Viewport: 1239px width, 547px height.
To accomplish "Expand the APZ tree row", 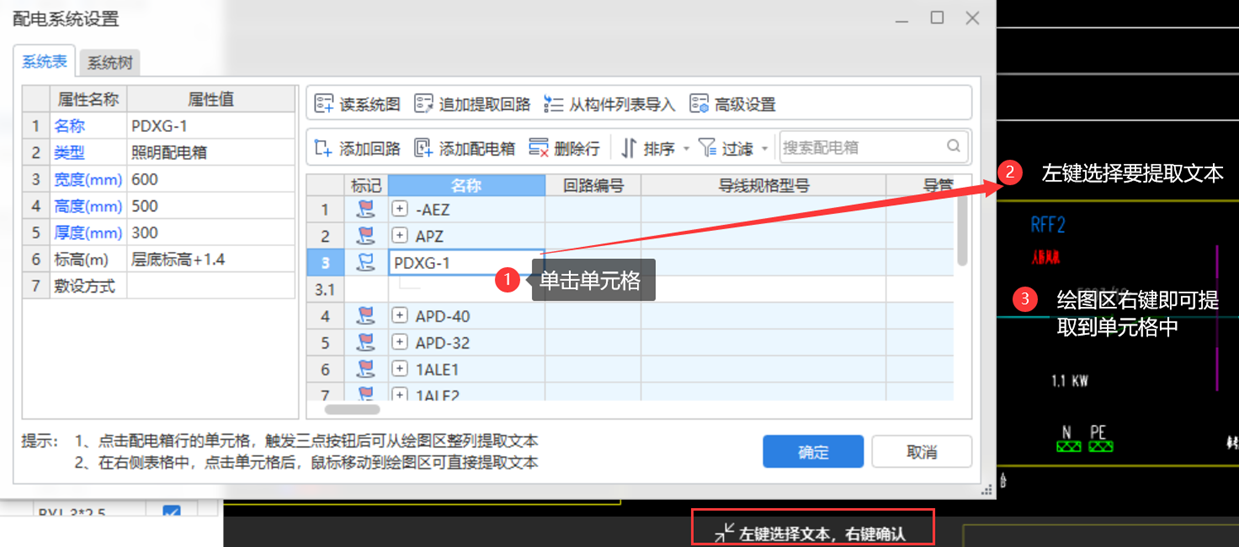I will point(400,236).
